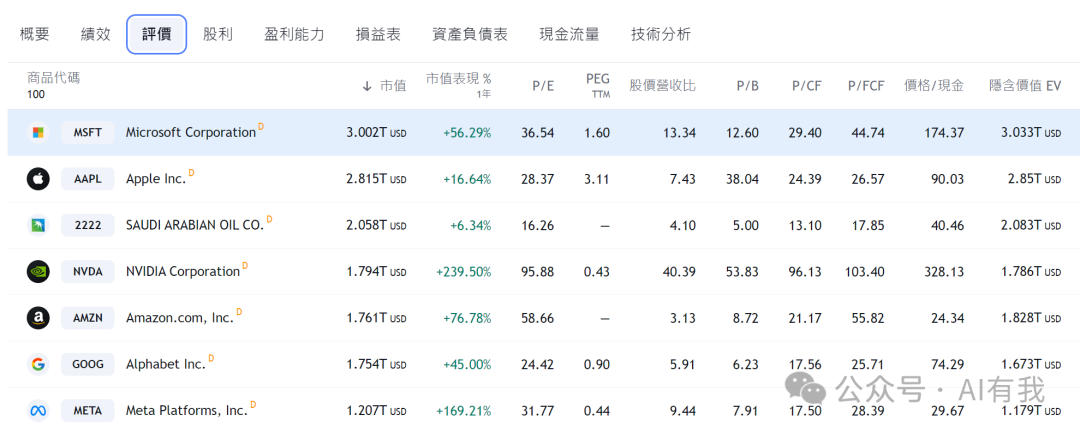
Task: Select the 現金流量 tab
Action: click(569, 34)
